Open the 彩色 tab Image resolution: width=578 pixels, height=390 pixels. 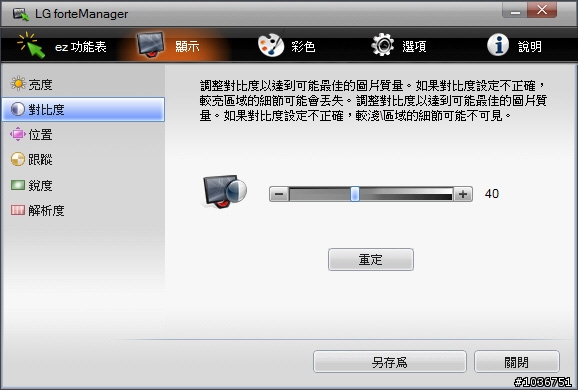coord(286,46)
